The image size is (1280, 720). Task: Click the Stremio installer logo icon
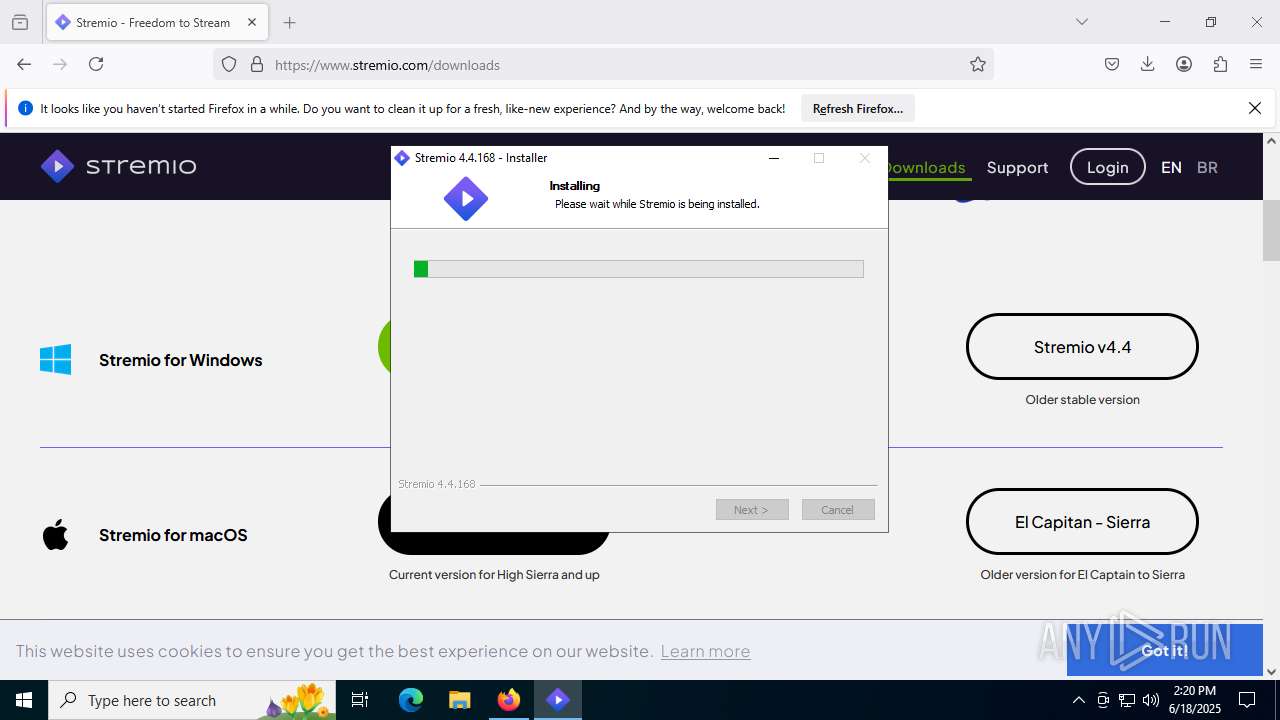[x=466, y=199]
